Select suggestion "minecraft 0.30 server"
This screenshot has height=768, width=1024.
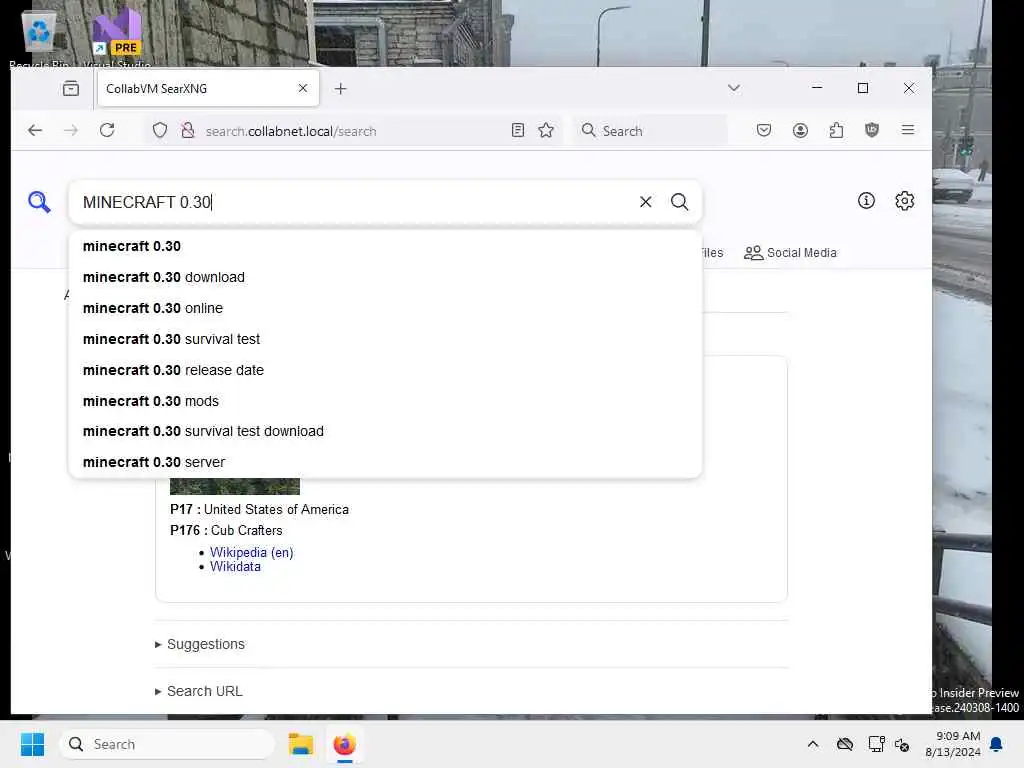[385, 462]
